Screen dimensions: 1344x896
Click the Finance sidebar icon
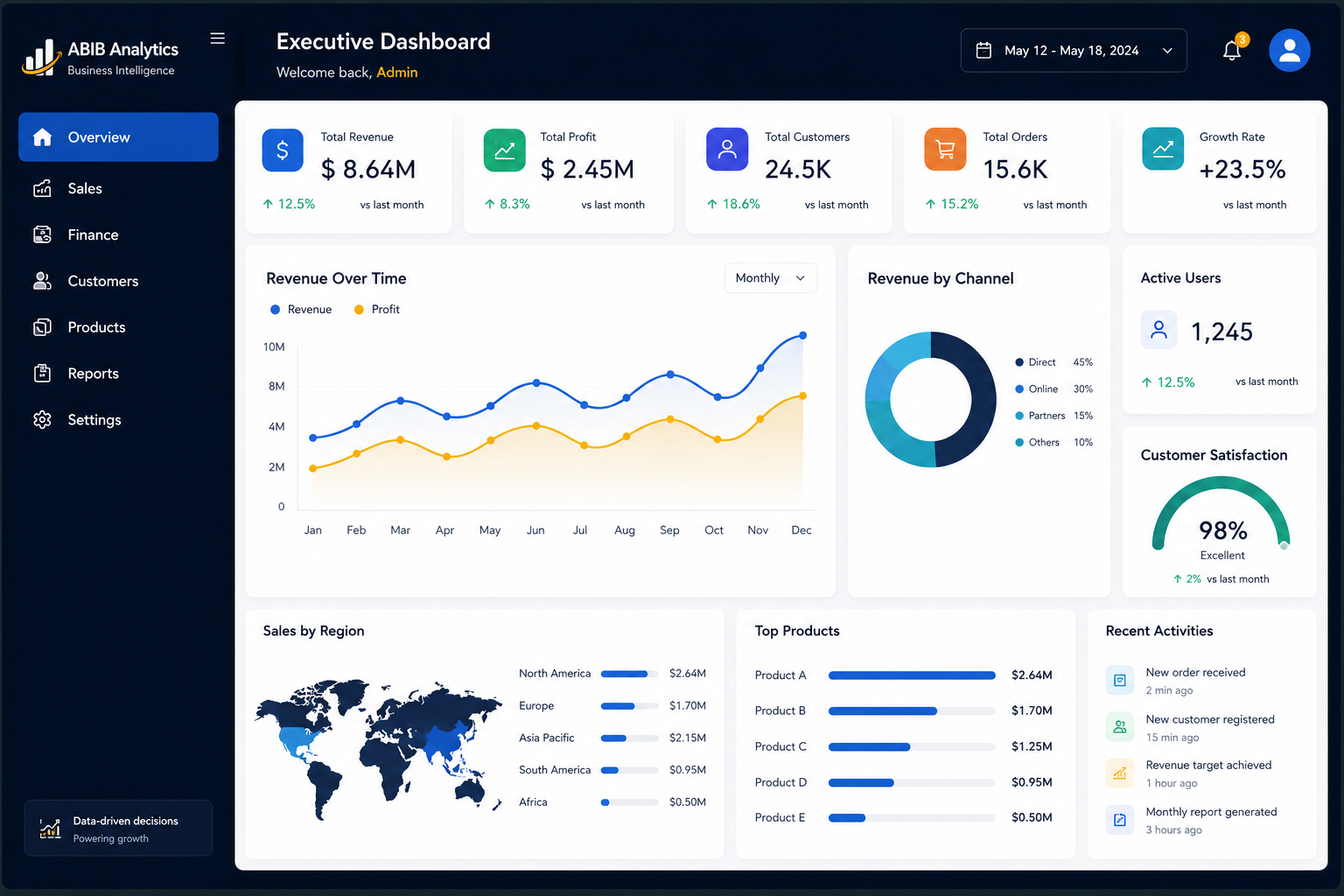pos(42,234)
